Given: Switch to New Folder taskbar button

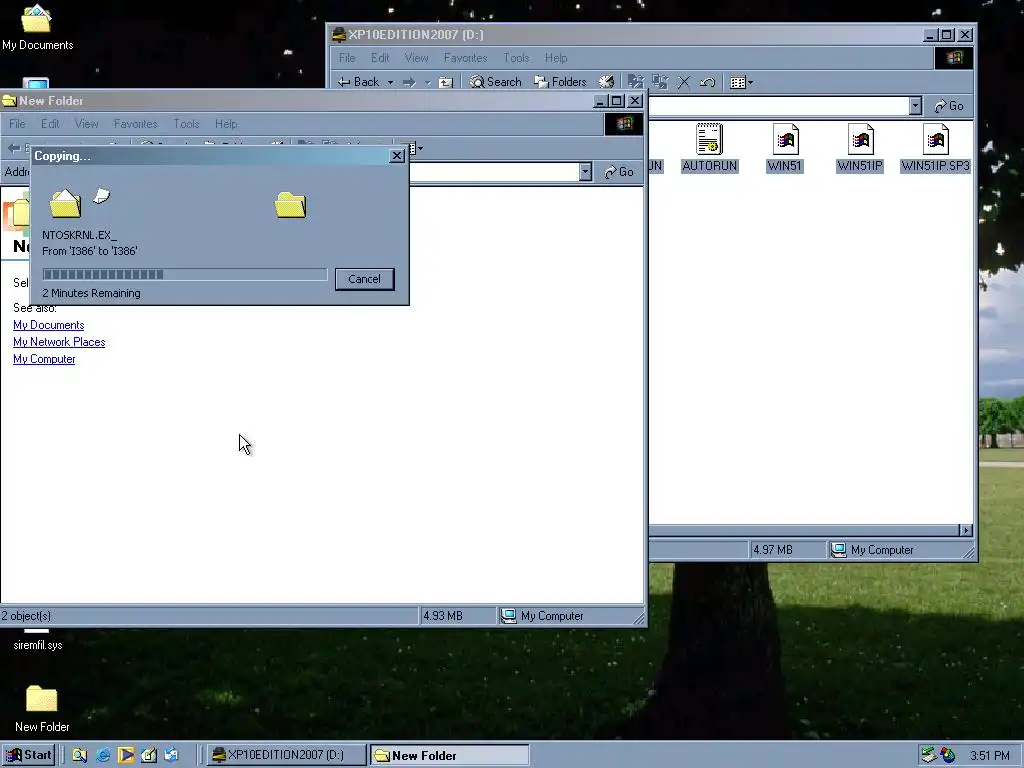Looking at the screenshot, I should (x=449, y=755).
